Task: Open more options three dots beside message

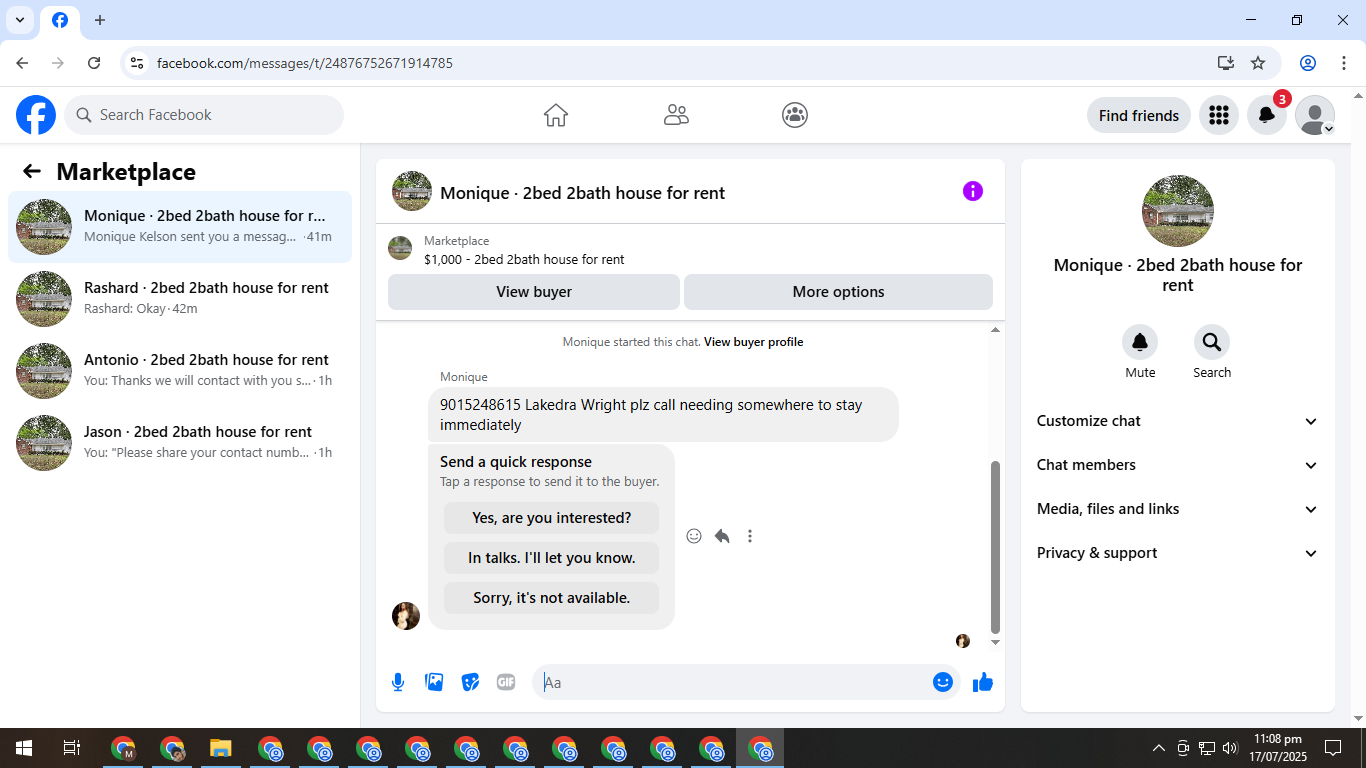Action: [750, 536]
